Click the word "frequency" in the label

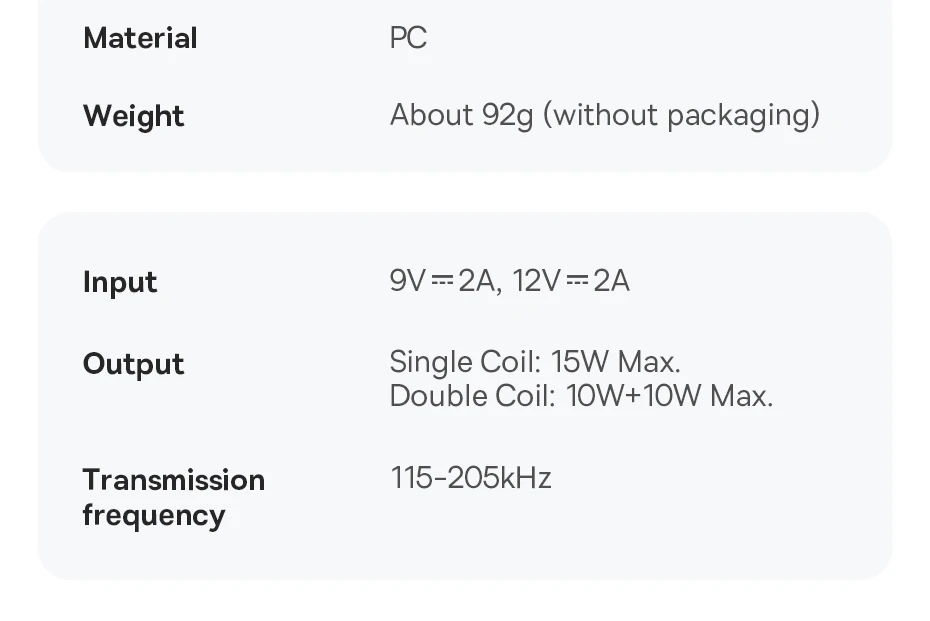pos(153,516)
